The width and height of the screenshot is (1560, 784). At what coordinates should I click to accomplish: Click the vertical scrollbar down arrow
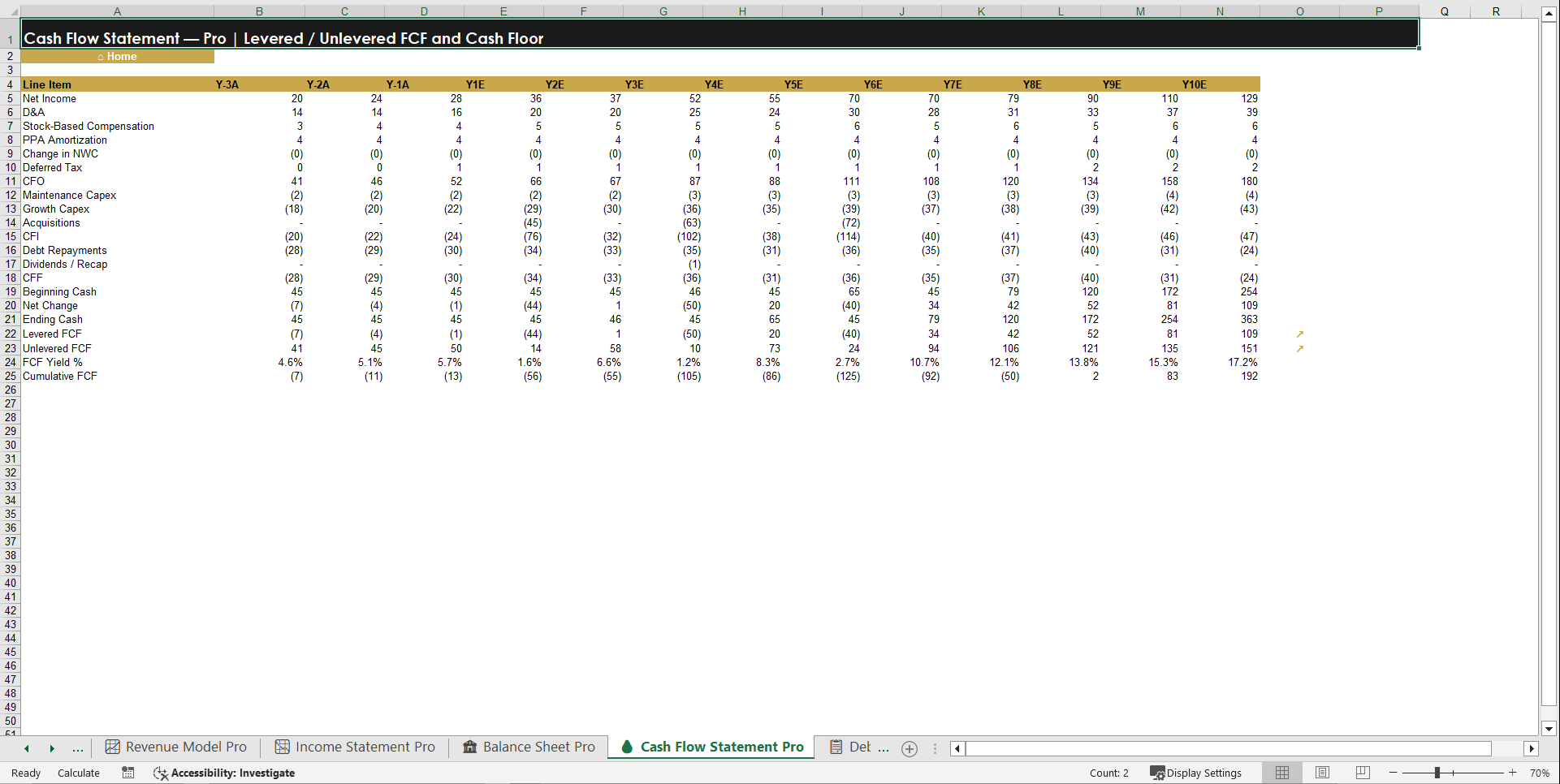click(x=1549, y=729)
